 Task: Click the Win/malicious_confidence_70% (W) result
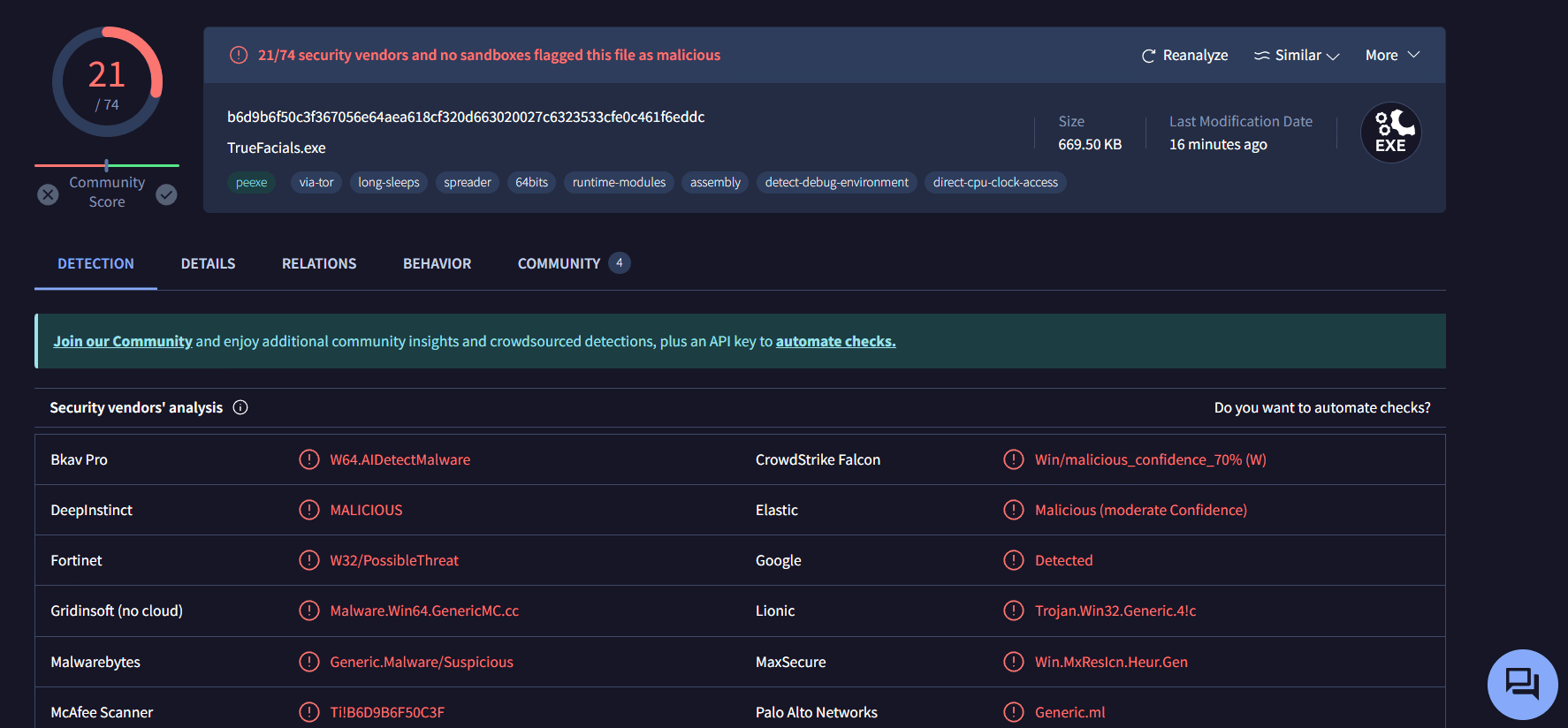1151,459
